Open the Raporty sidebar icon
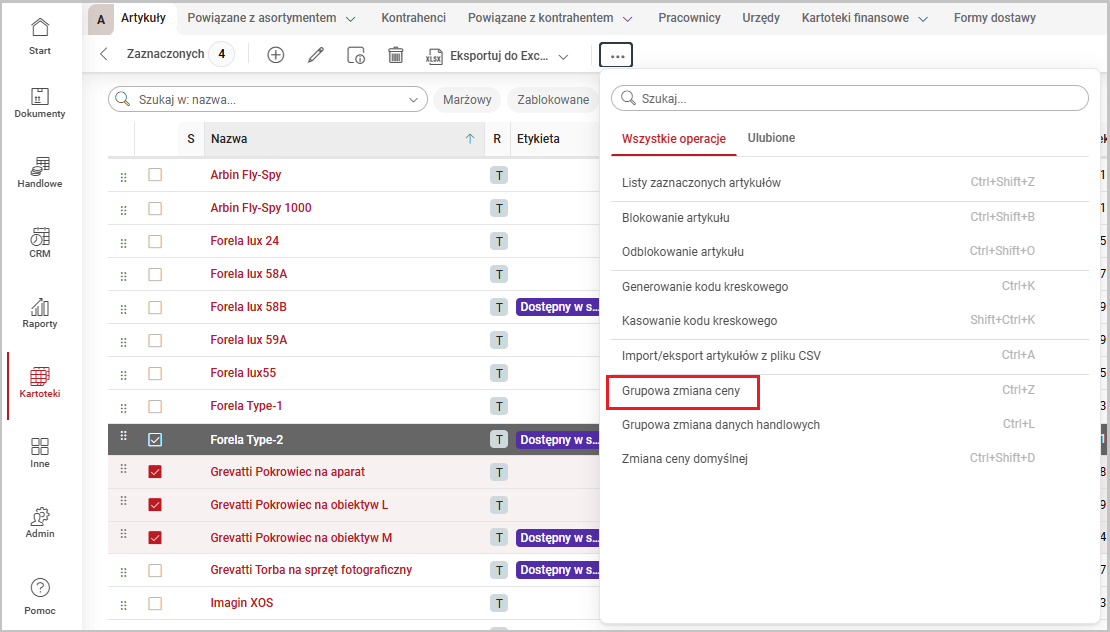The image size is (1110, 632). pyautogui.click(x=40, y=312)
